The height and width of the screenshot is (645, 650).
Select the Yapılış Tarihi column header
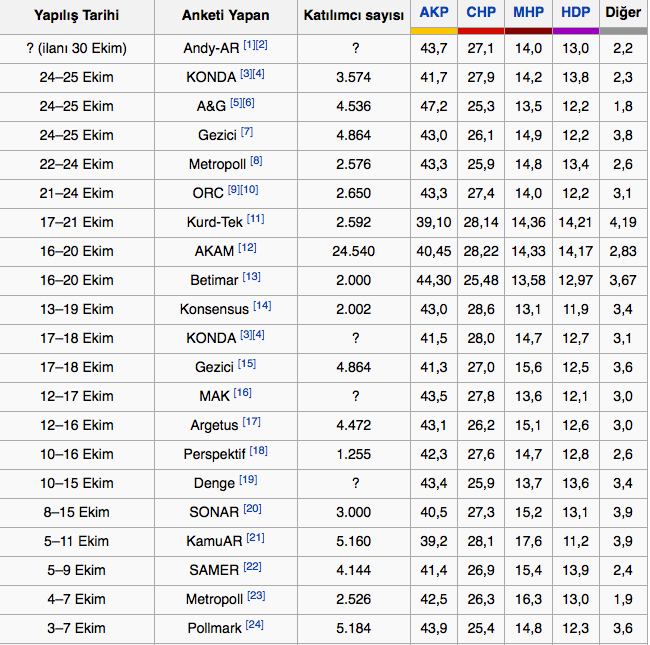(x=78, y=16)
